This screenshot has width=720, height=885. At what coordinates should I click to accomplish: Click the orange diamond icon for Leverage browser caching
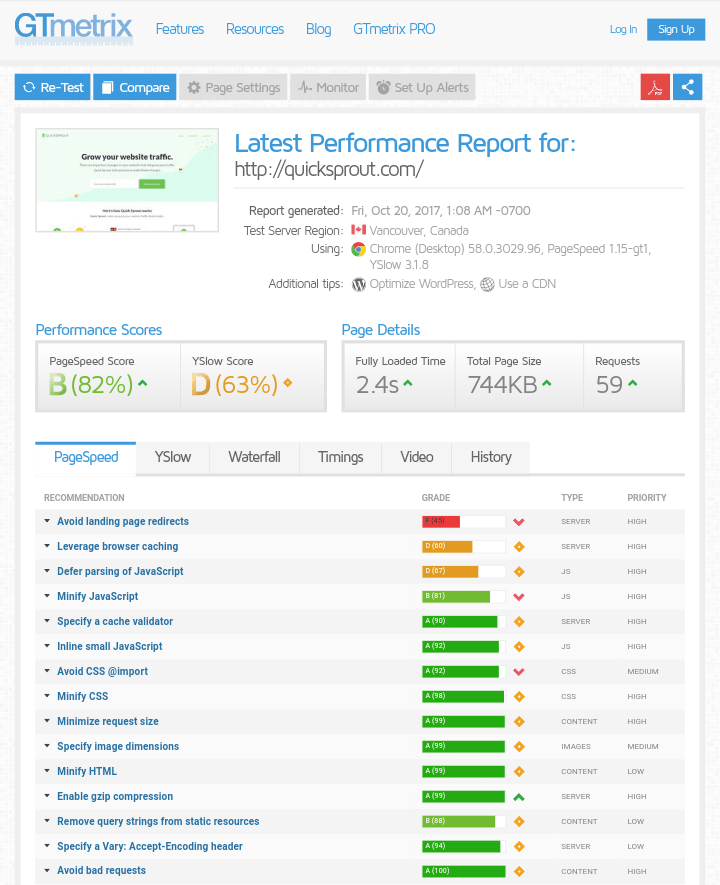tap(519, 547)
